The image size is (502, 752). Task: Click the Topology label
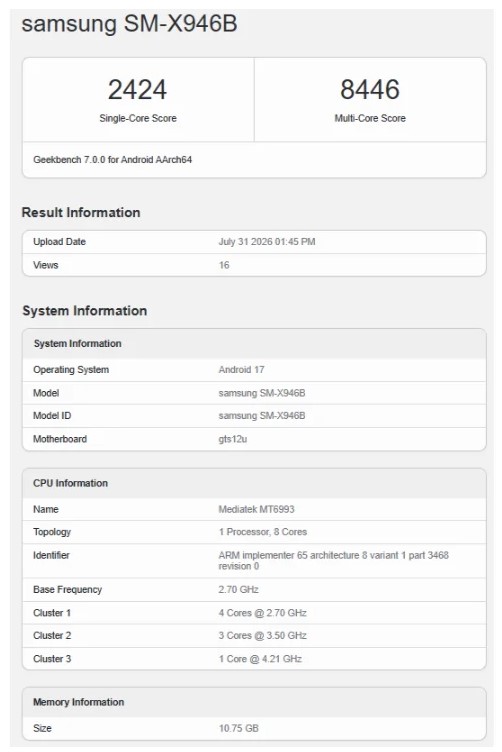52,532
